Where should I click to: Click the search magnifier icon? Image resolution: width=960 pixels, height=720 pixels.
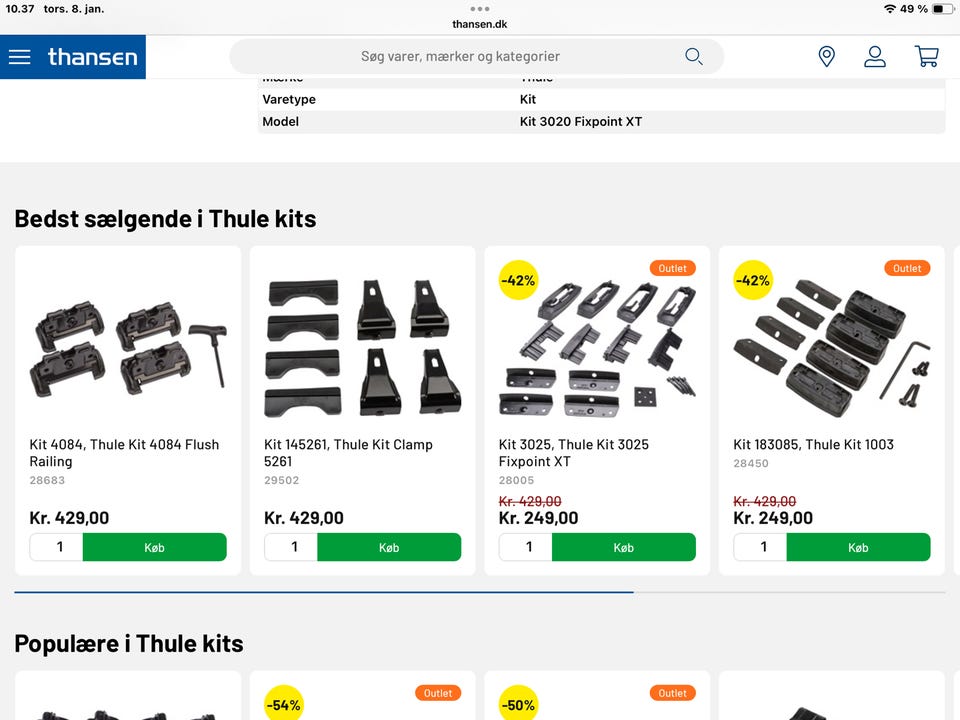pos(693,57)
